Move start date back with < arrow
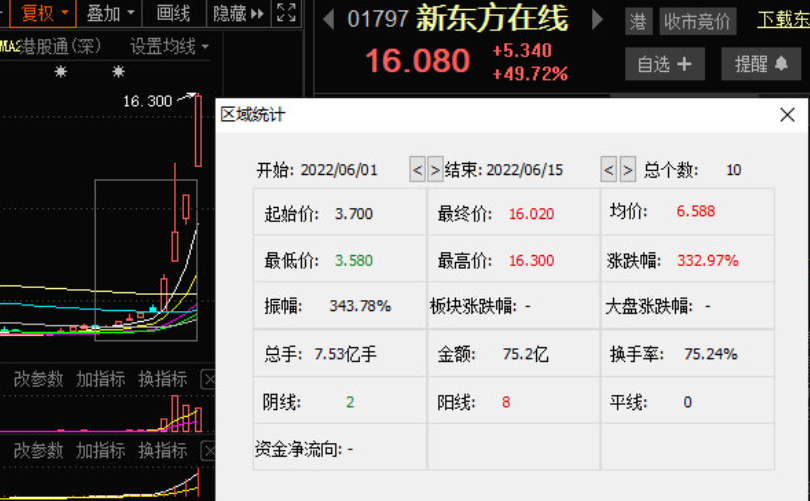Image resolution: width=810 pixels, height=501 pixels. click(x=417, y=169)
